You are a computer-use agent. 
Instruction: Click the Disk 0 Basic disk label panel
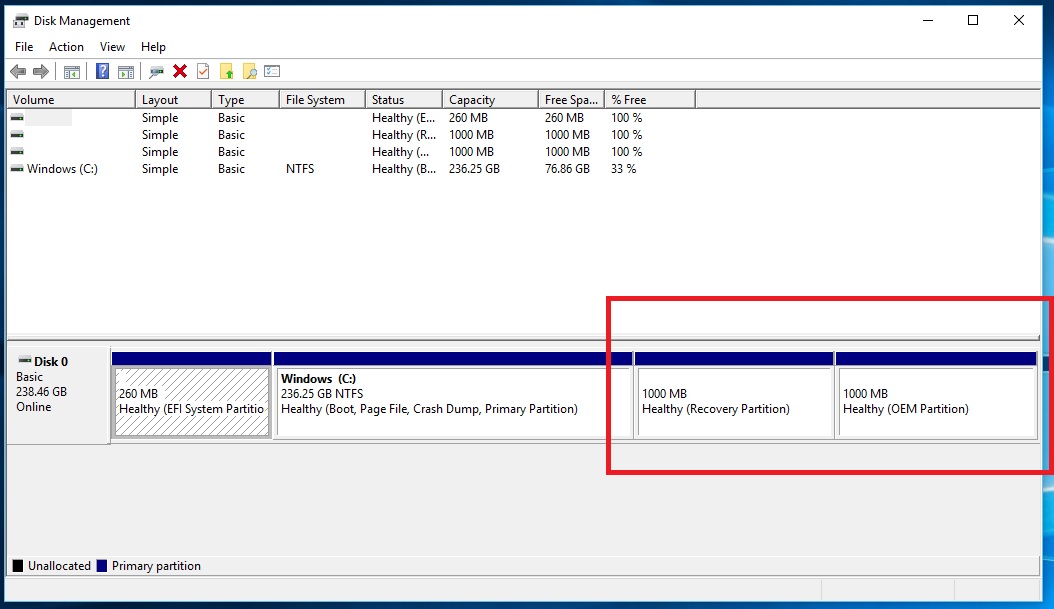pyautogui.click(x=58, y=395)
